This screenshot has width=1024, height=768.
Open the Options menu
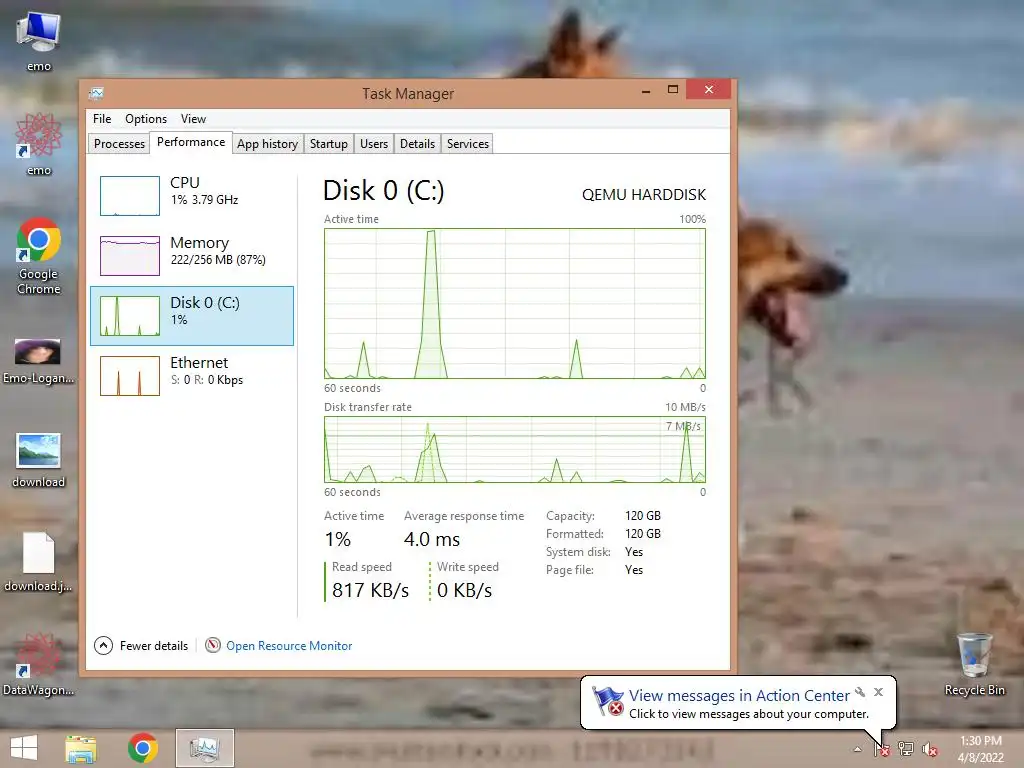click(146, 119)
